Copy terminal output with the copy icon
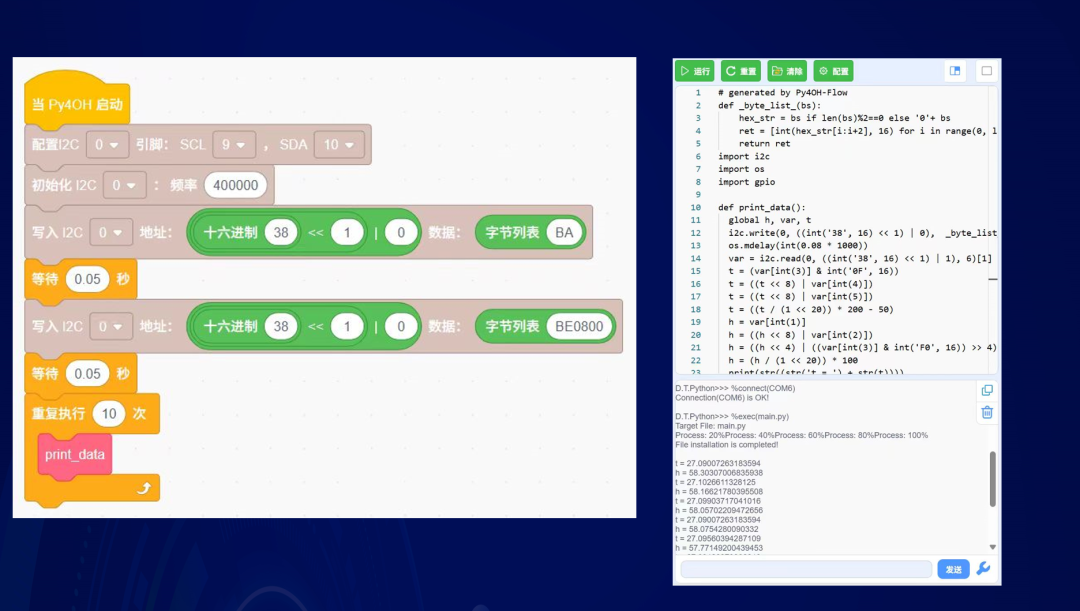 [x=987, y=391]
